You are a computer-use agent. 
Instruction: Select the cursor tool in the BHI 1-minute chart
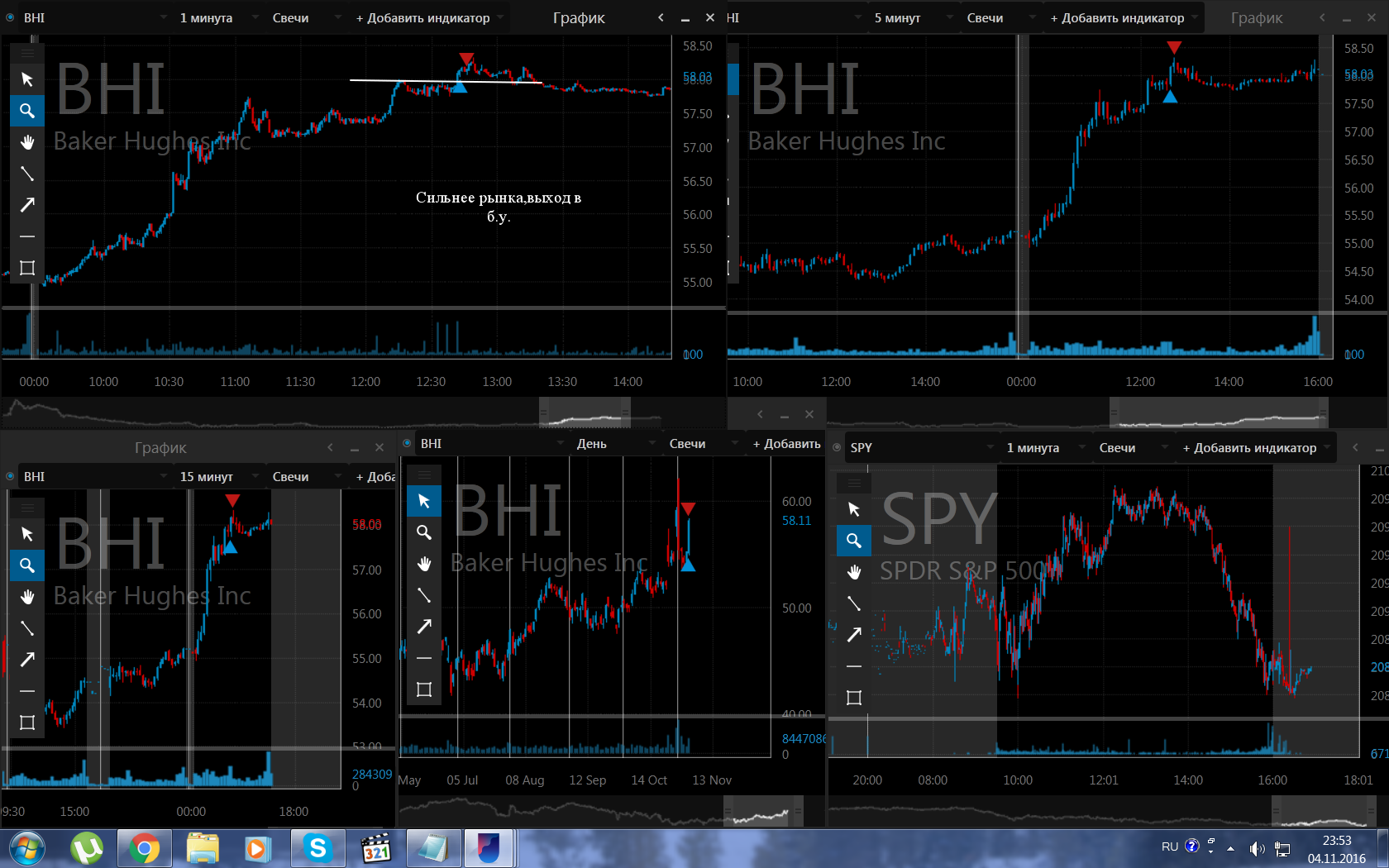(27, 79)
